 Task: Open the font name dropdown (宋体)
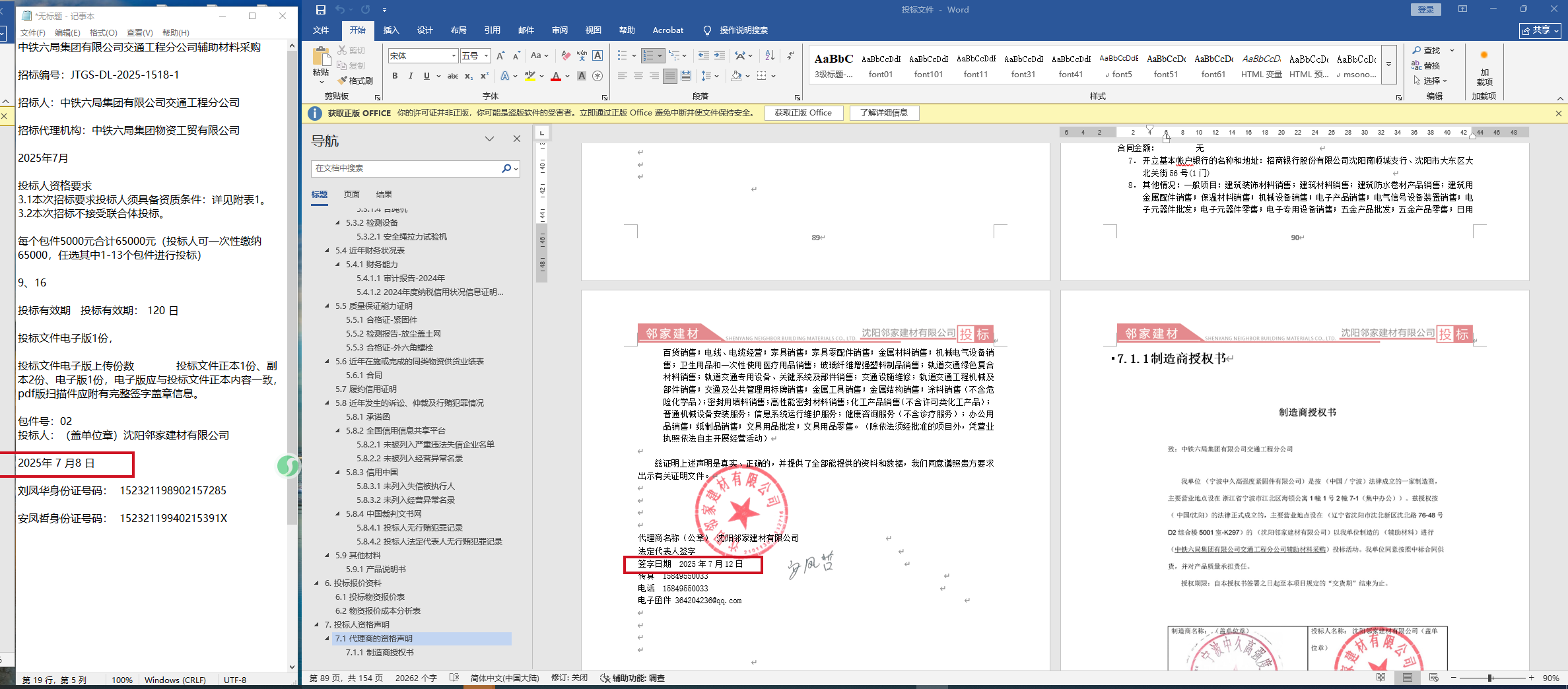click(x=454, y=56)
